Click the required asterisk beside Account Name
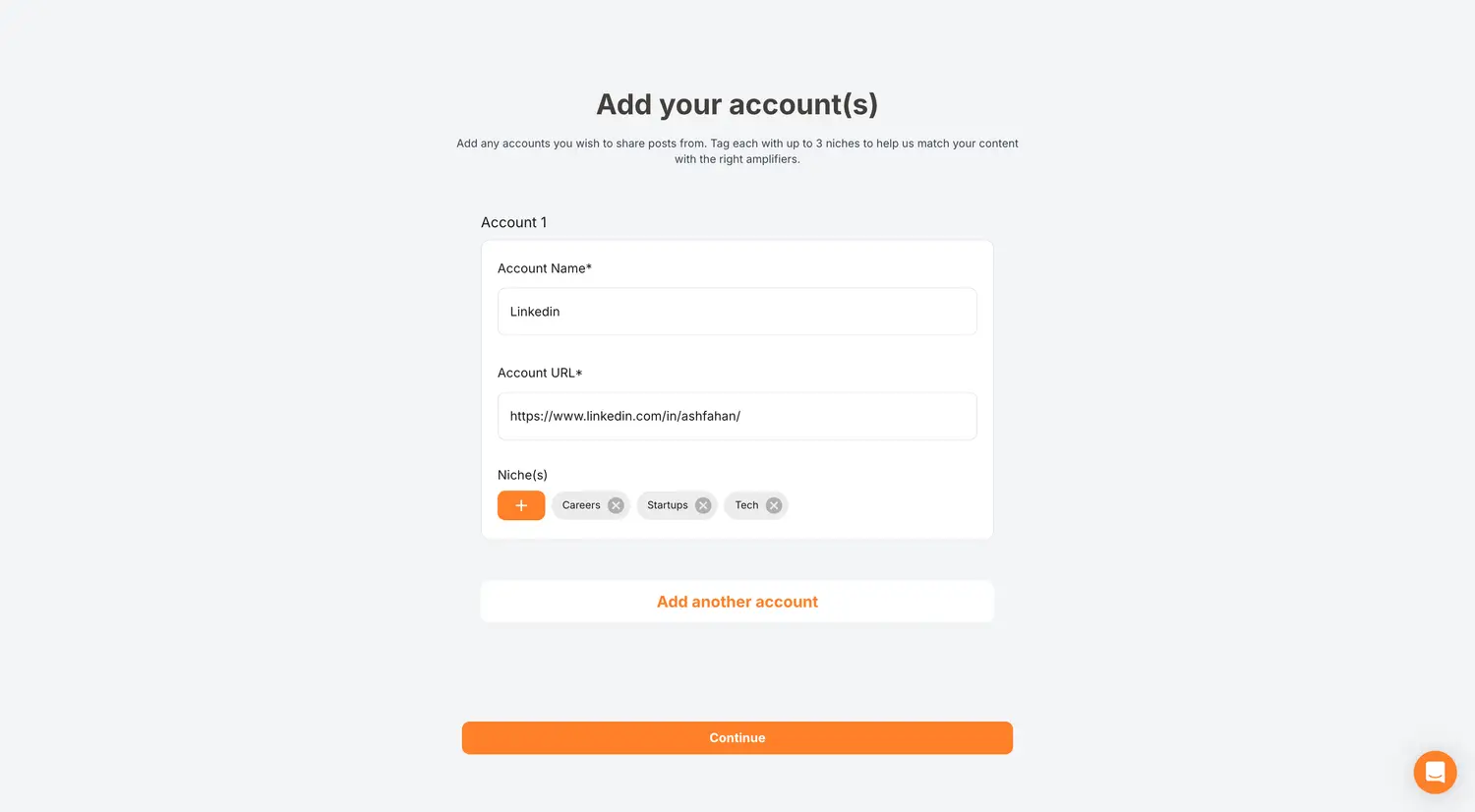Screen dimensions: 1475x812 point(589,267)
